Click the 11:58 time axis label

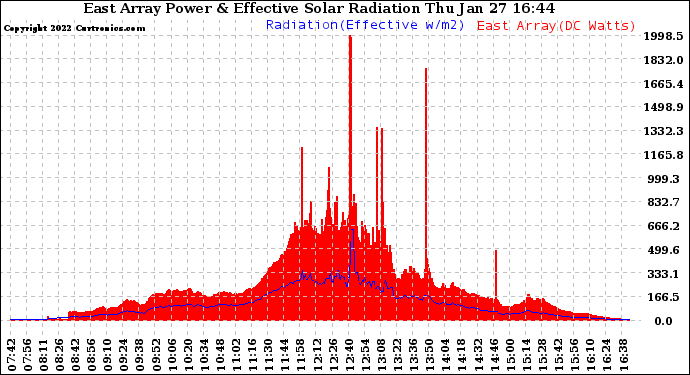coord(301,355)
